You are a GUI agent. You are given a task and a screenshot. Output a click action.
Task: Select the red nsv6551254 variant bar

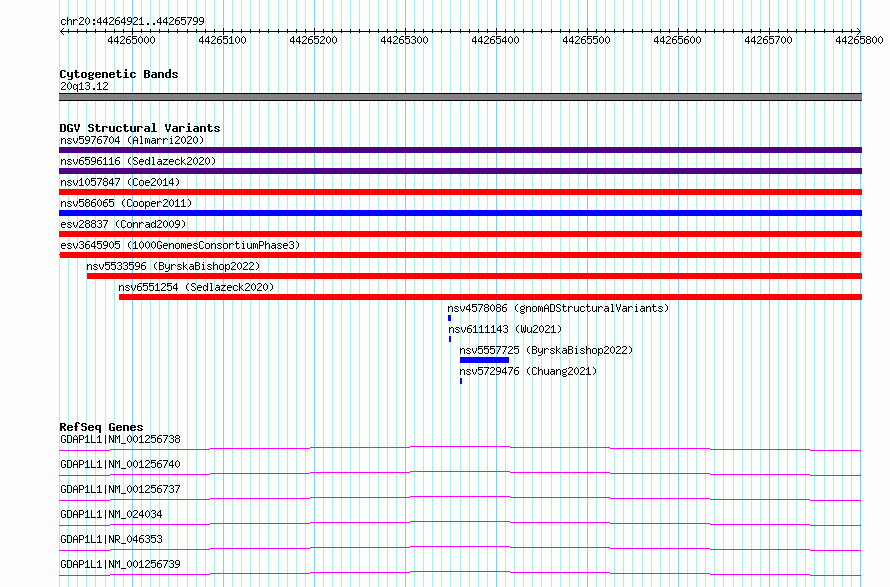point(490,297)
